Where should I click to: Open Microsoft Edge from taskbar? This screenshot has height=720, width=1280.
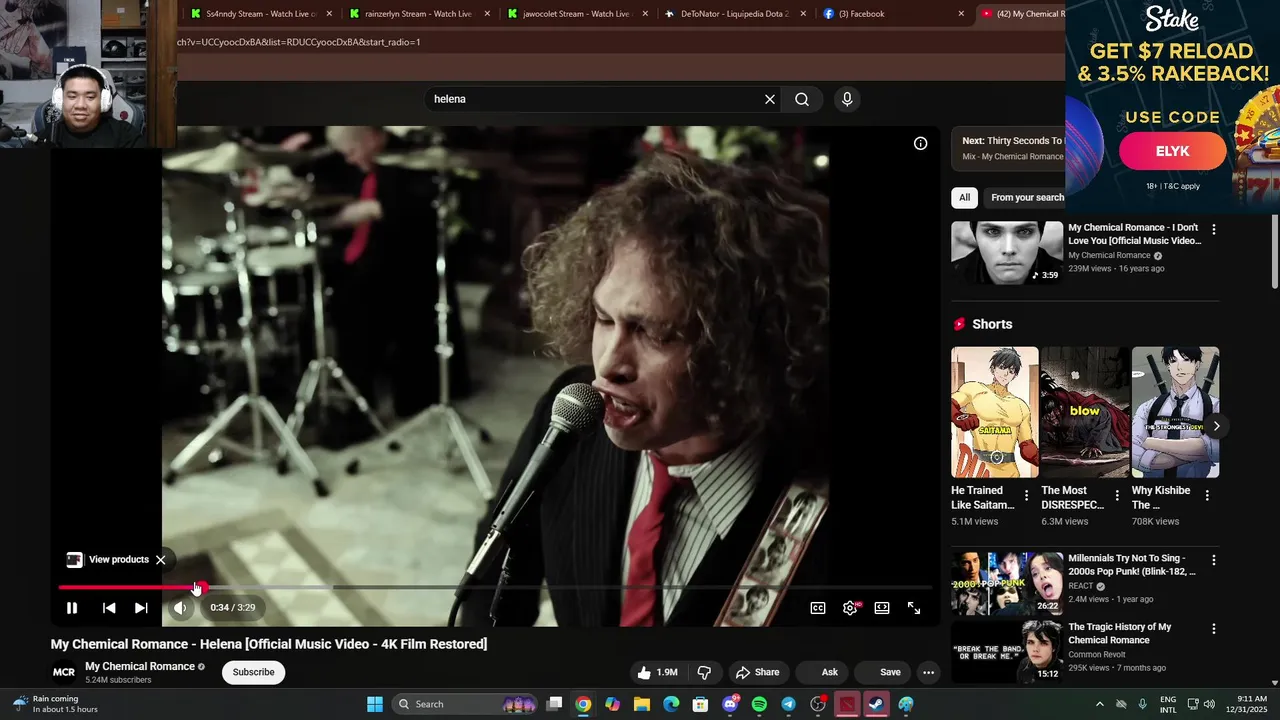(671, 704)
